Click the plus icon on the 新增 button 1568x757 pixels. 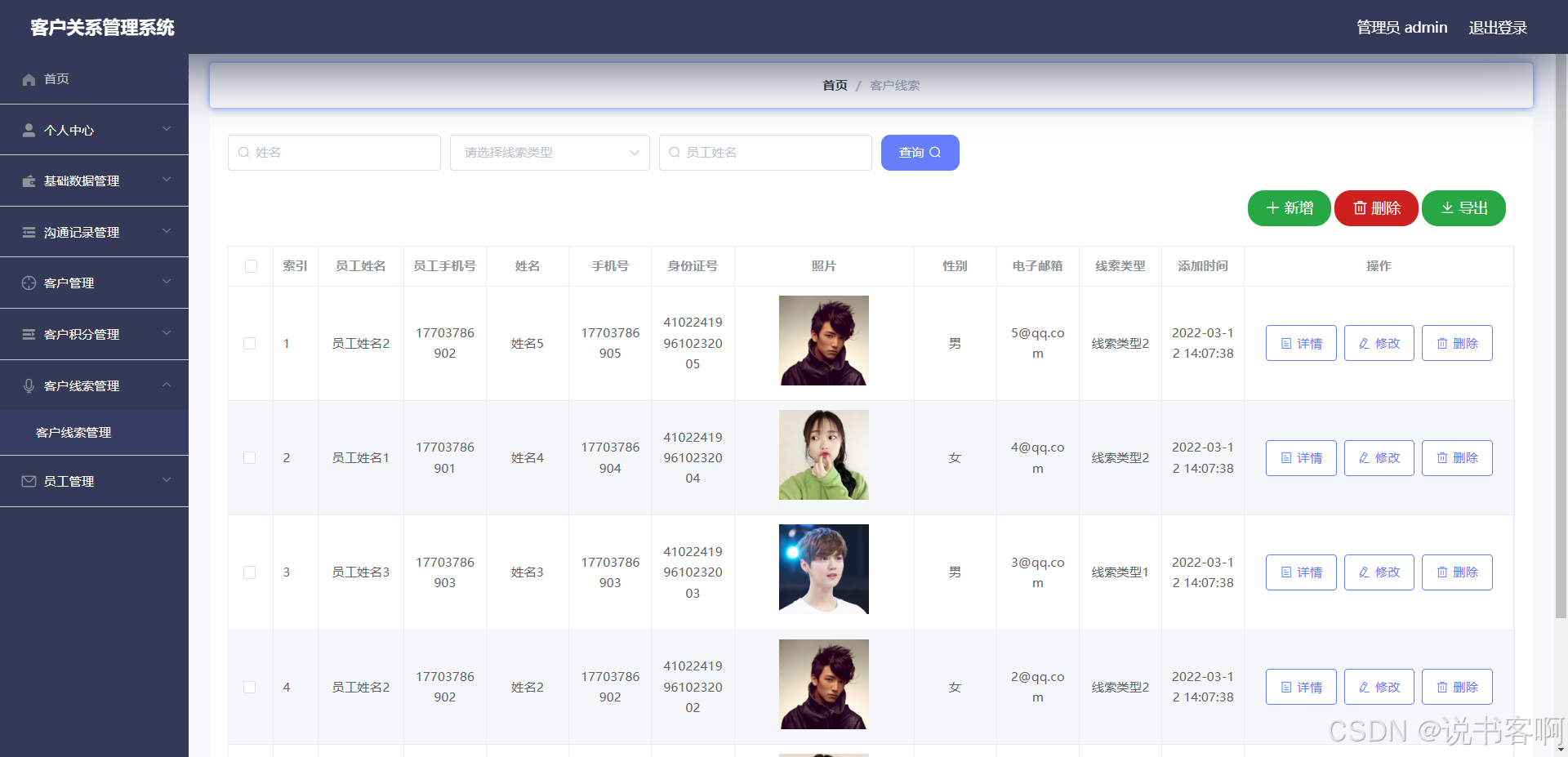point(1272,208)
